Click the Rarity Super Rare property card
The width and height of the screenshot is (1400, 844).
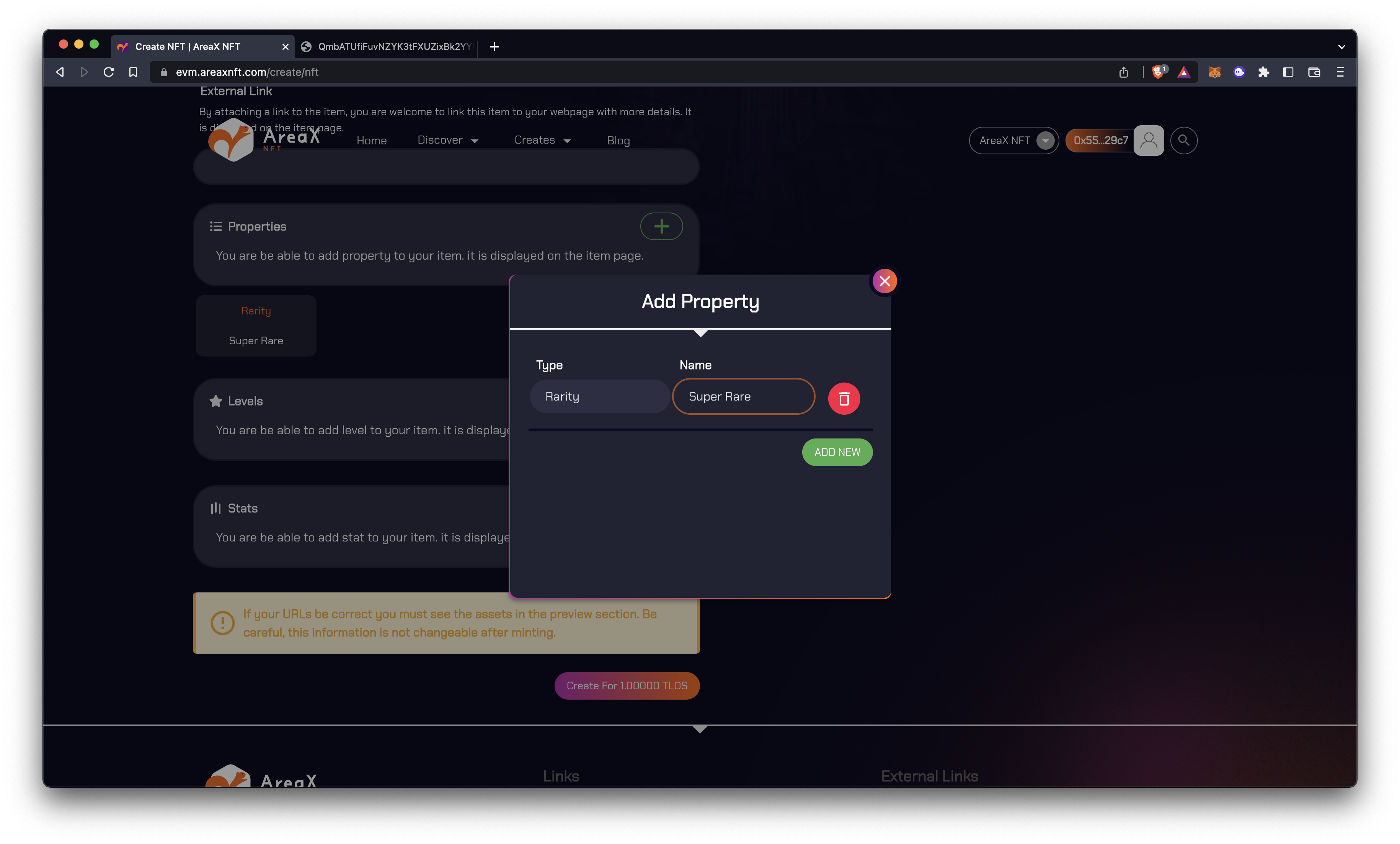(x=256, y=325)
